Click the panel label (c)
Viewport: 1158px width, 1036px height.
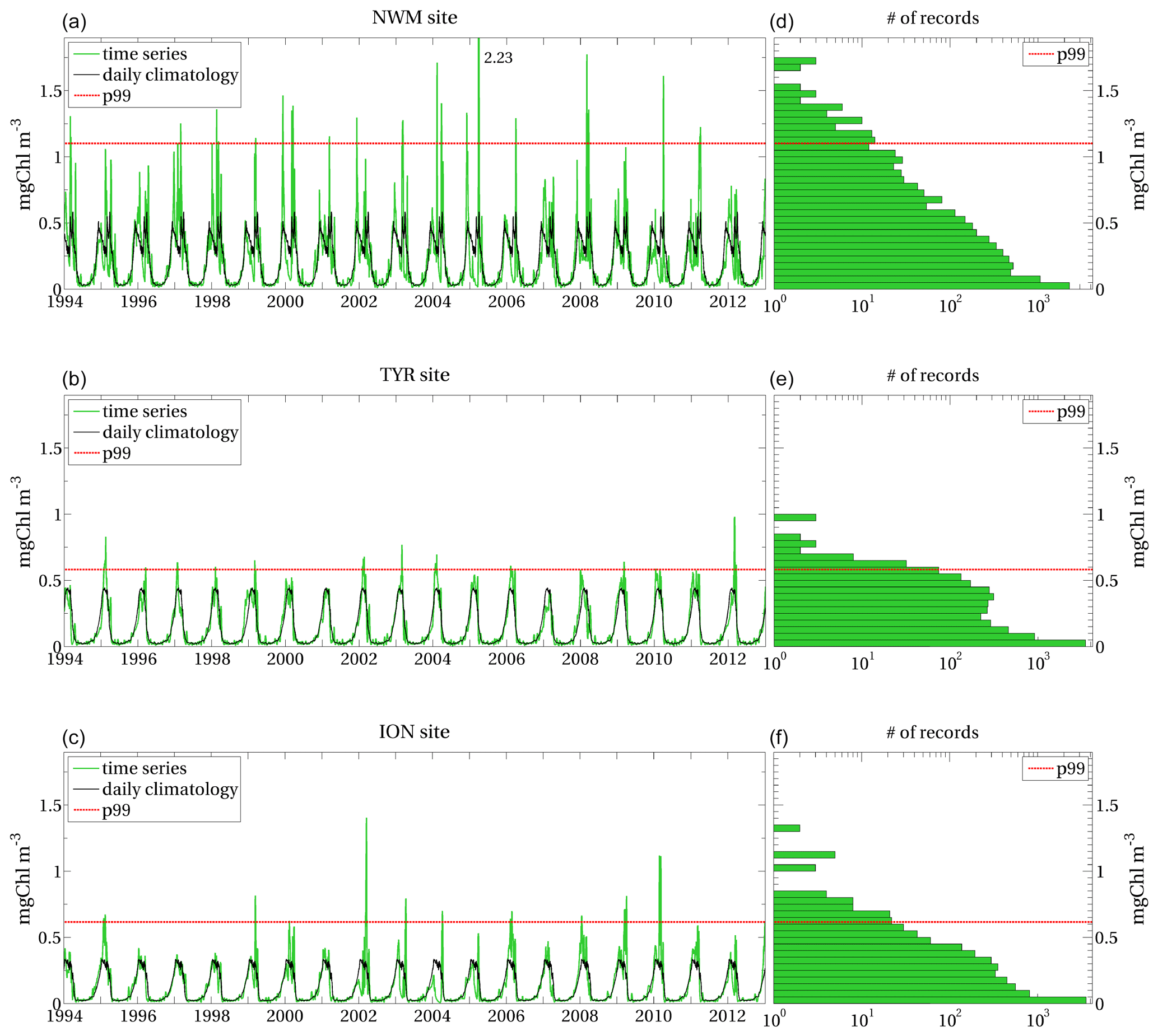pyautogui.click(x=73, y=738)
